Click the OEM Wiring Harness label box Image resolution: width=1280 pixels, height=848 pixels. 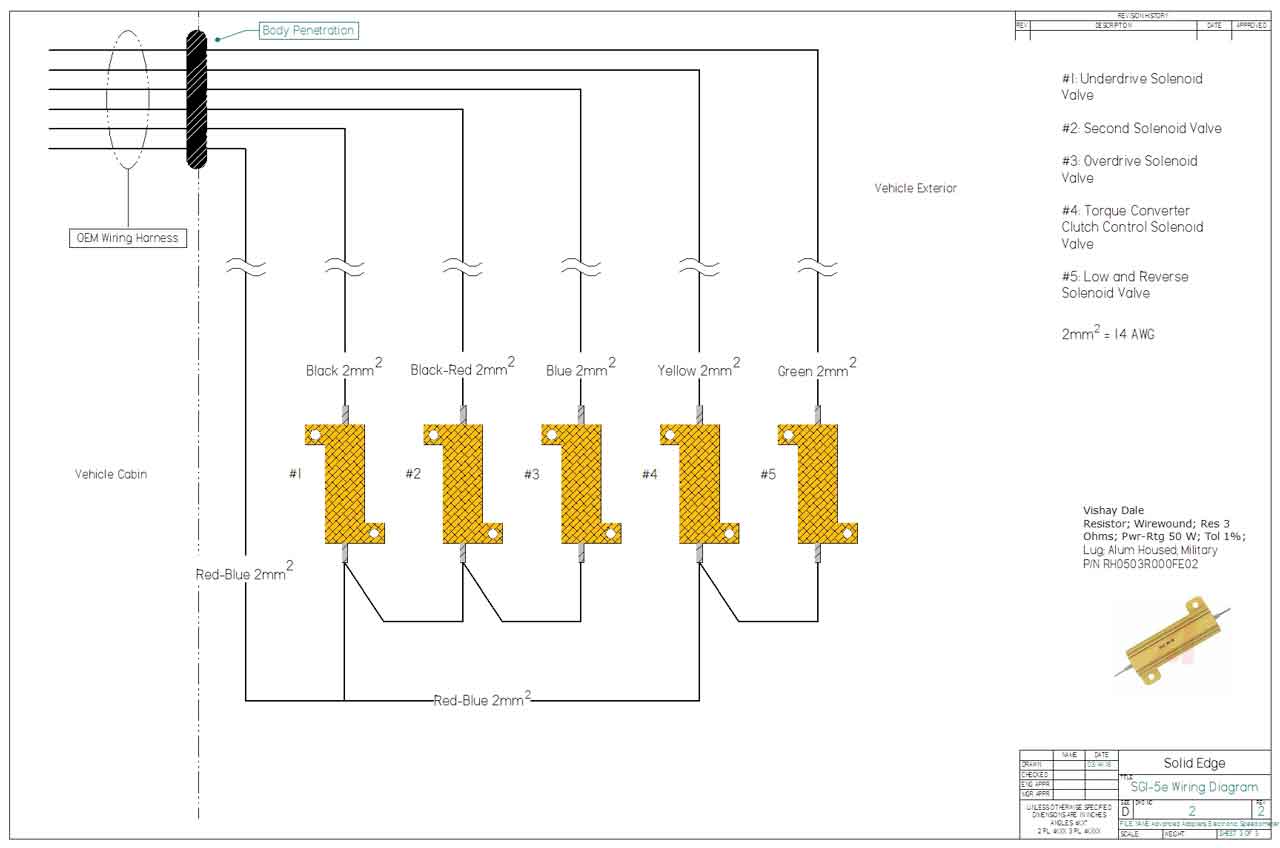(x=128, y=238)
